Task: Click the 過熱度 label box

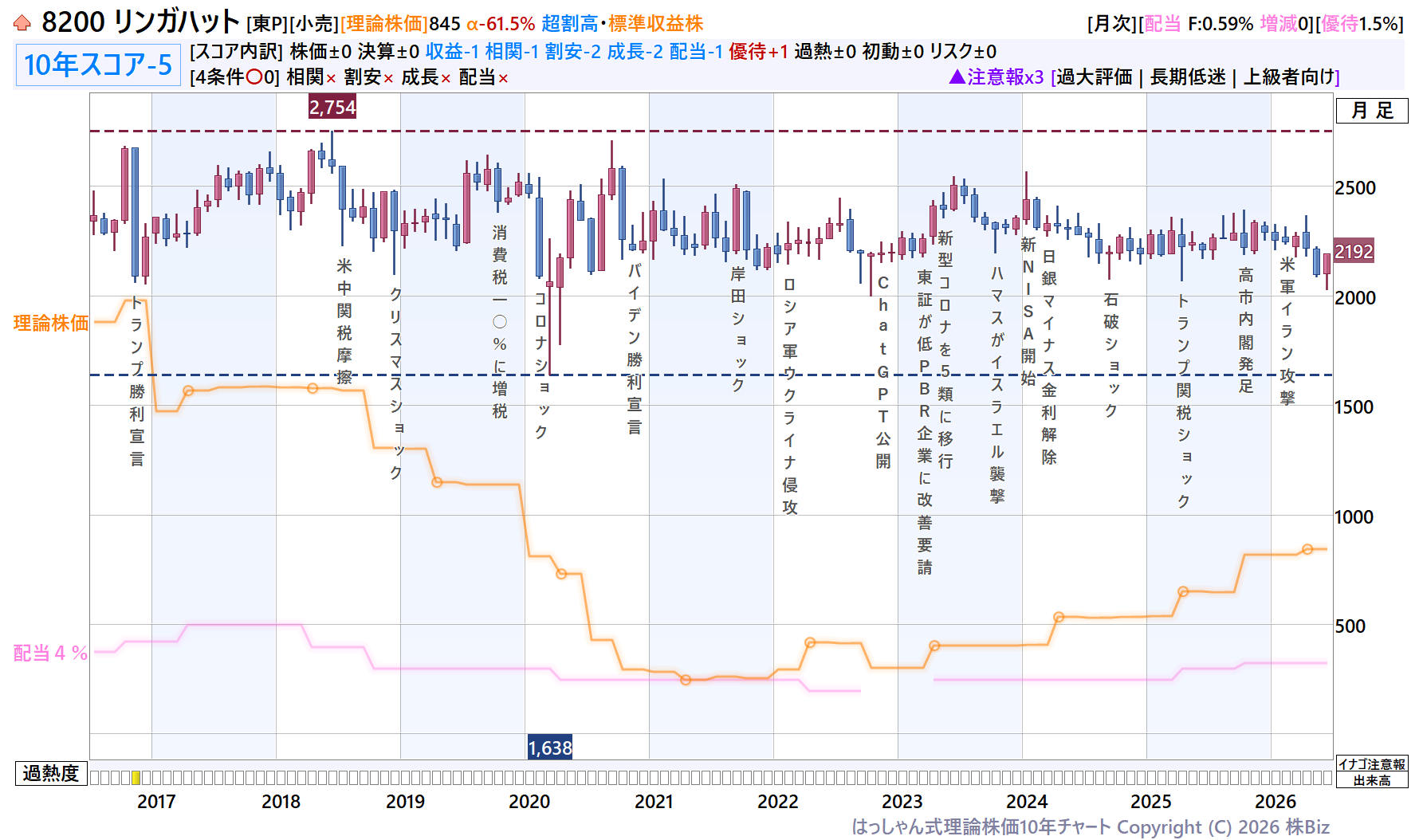Action: tap(51, 773)
